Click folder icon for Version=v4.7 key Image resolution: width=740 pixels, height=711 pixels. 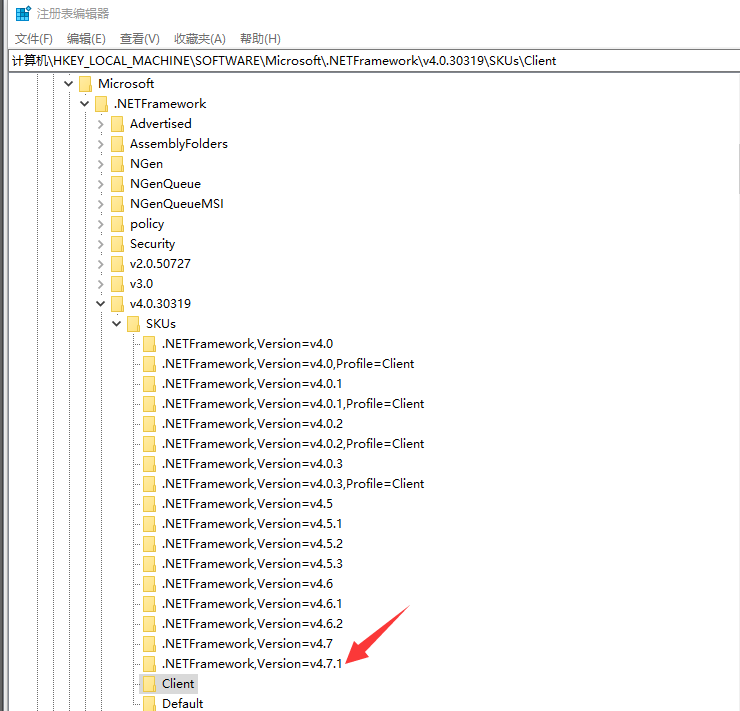tap(150, 644)
